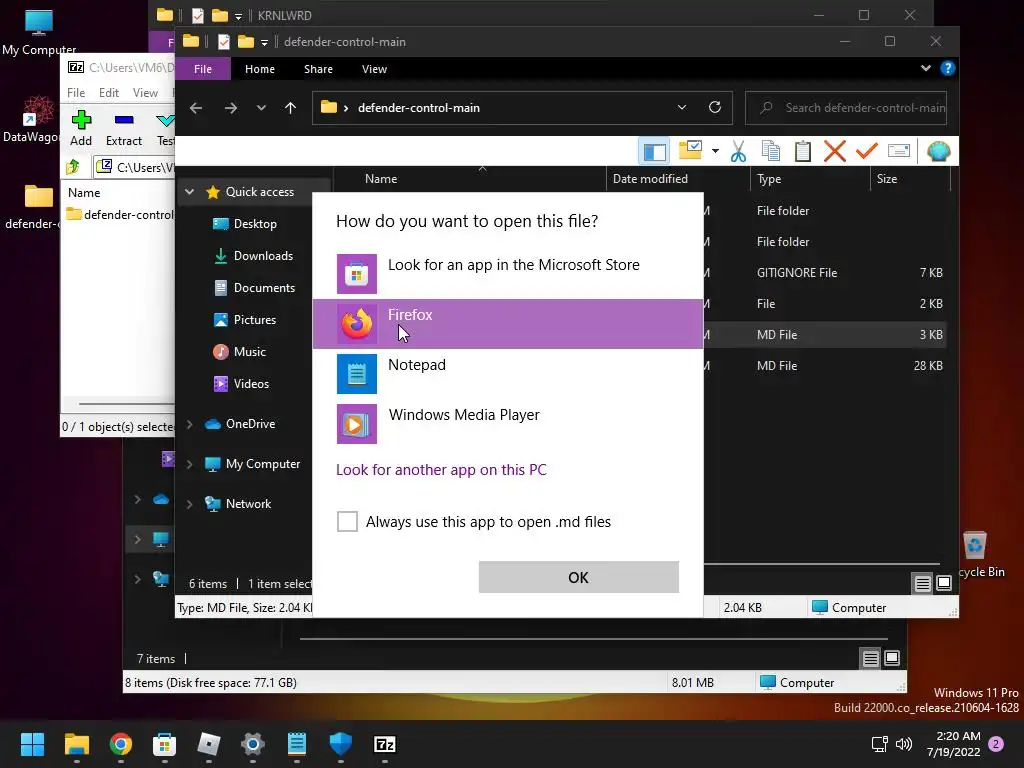This screenshot has height=768, width=1024.
Task: Pick Windows Media Player option
Action: pos(507,424)
